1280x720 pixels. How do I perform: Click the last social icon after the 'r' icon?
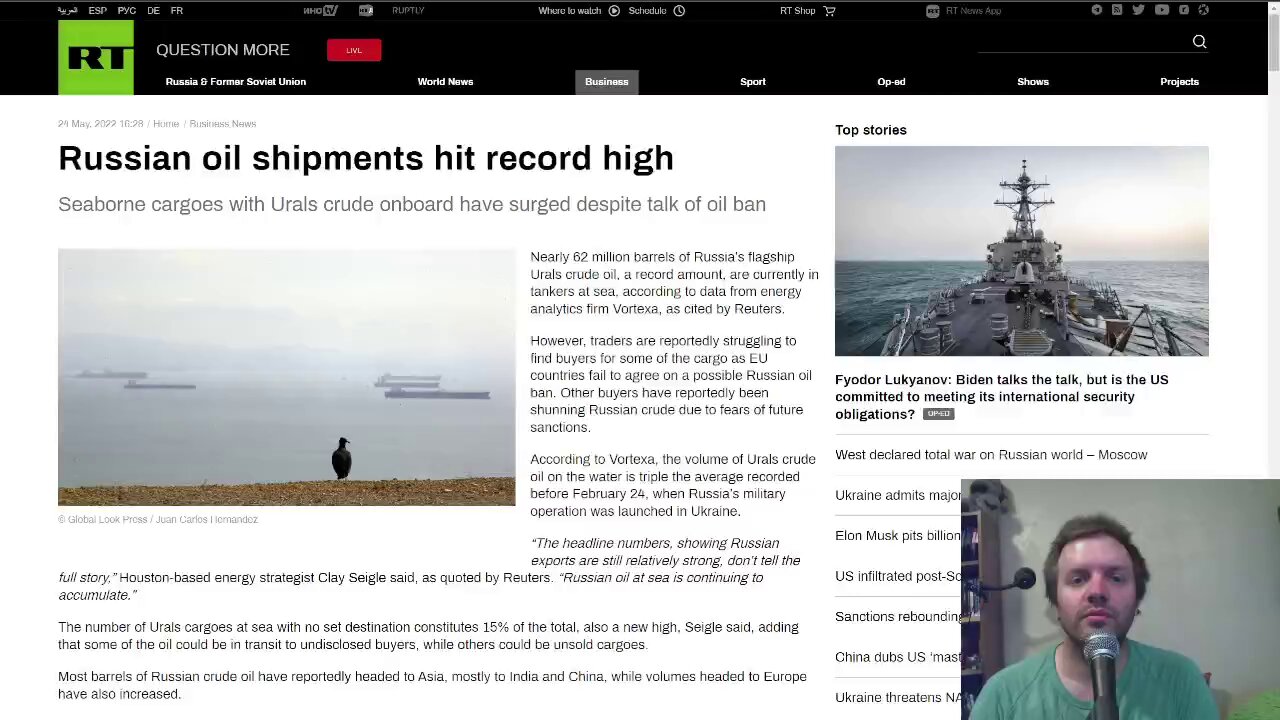(1203, 10)
